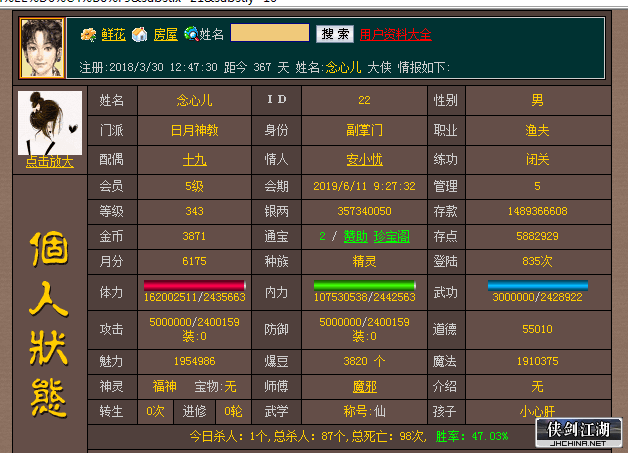Select the charm value 1954986

194,361
